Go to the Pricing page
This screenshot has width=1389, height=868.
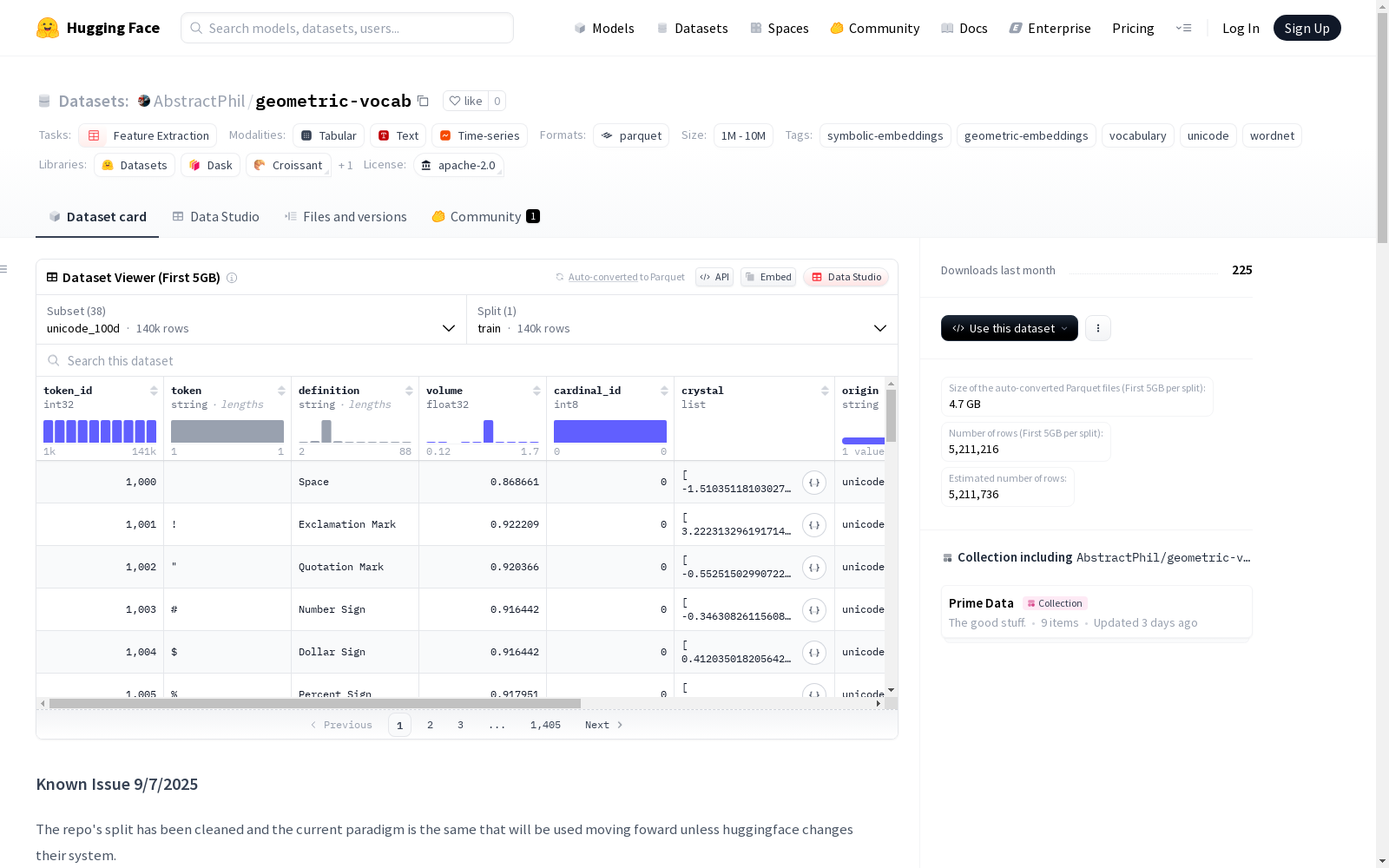pyautogui.click(x=1133, y=28)
